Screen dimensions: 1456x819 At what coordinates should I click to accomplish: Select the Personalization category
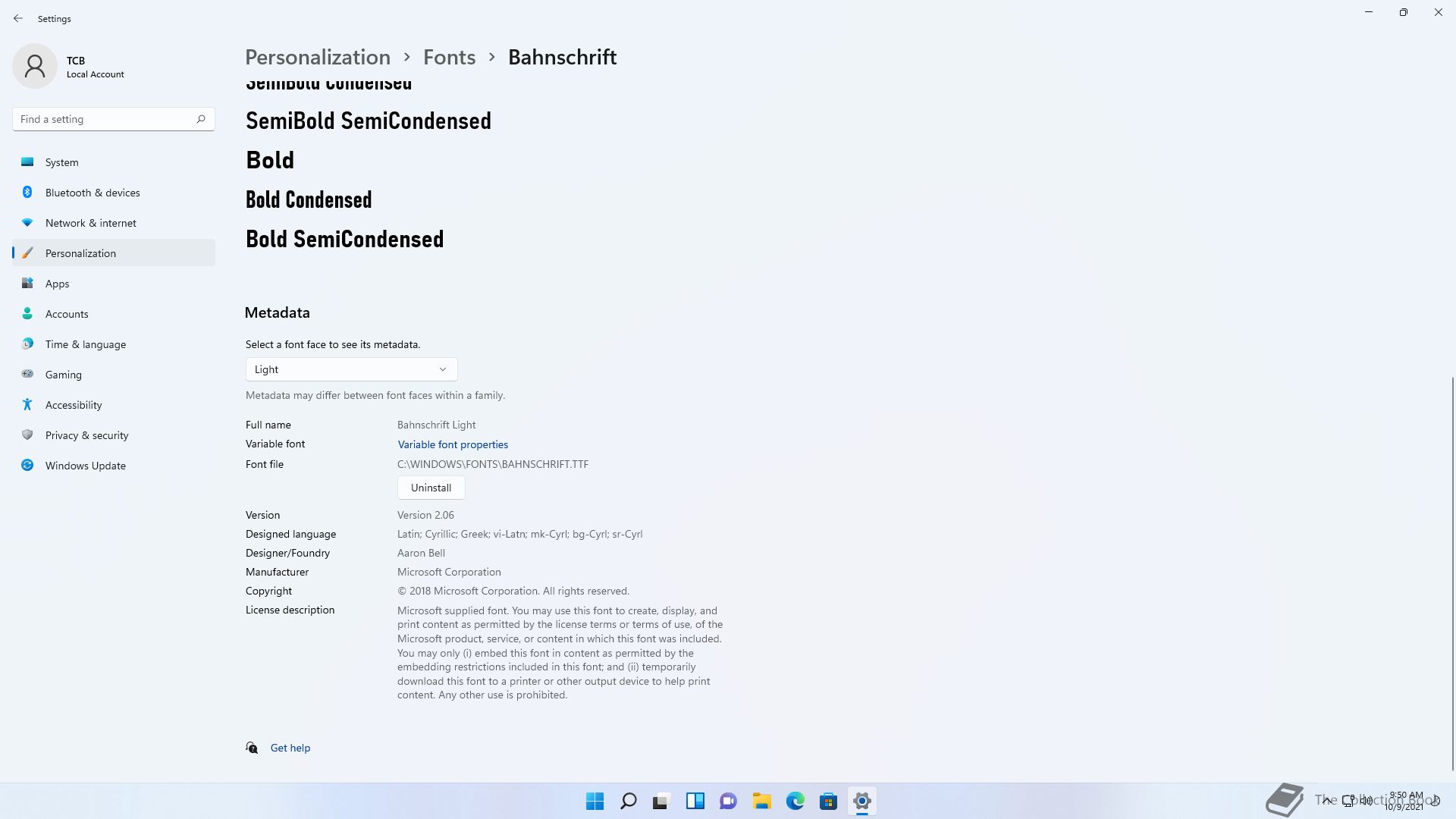tap(114, 253)
